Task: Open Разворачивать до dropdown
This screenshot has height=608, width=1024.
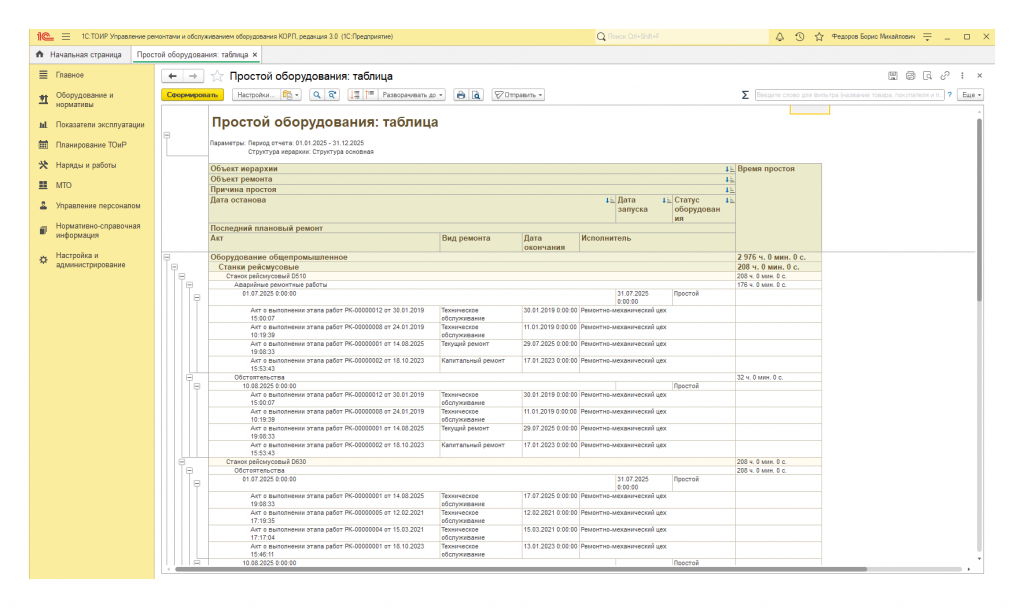Action: pyautogui.click(x=412, y=95)
